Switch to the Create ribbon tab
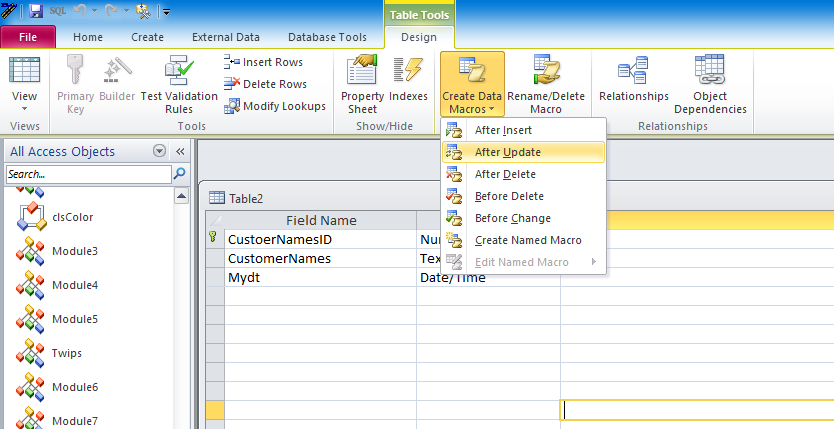The height and width of the screenshot is (429, 834). tap(147, 37)
